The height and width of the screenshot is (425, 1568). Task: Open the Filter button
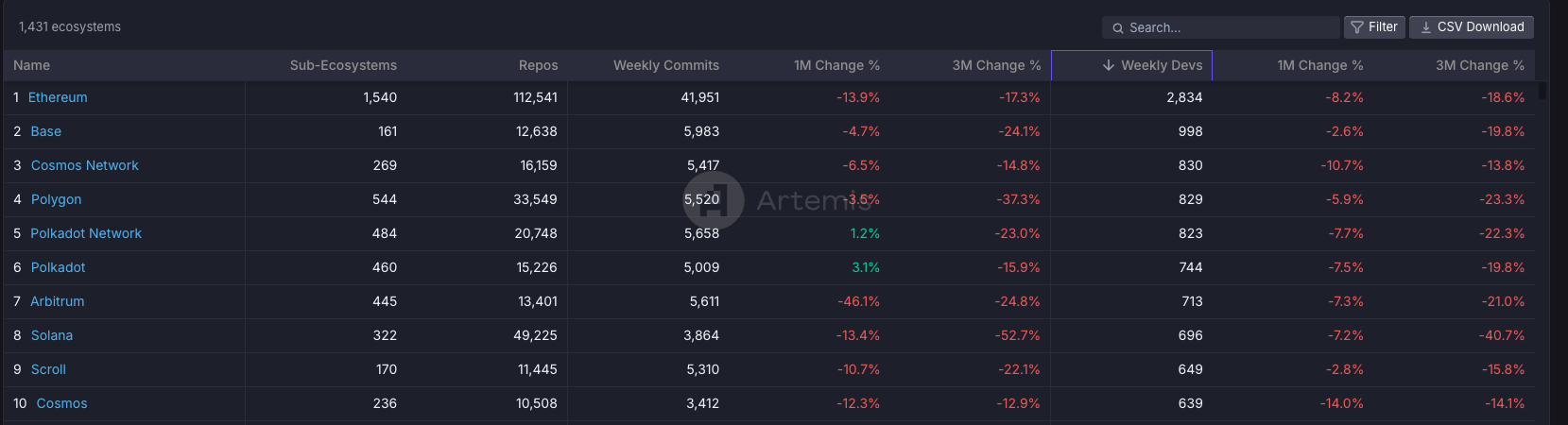click(1374, 27)
